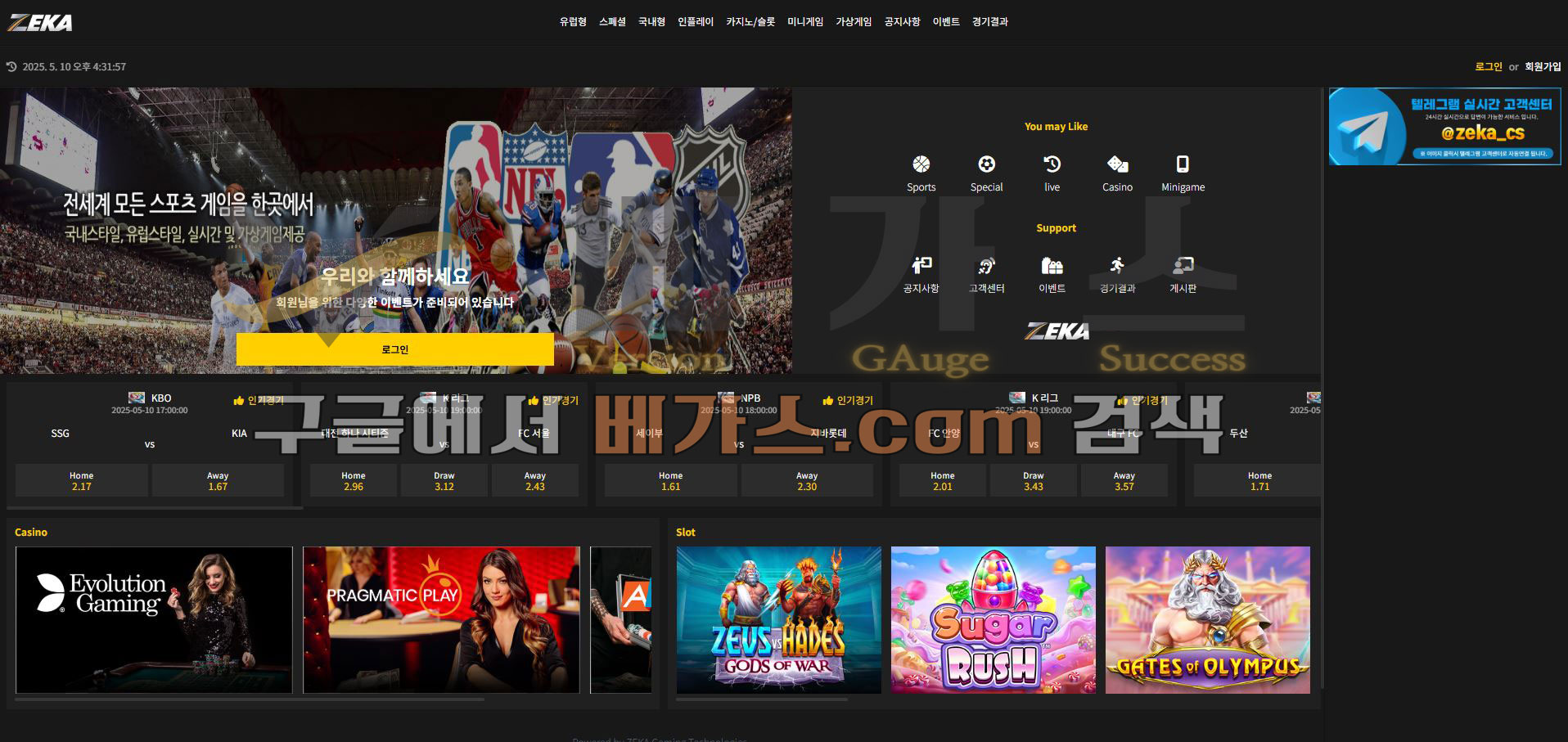Select Home 2.96 odds

click(x=354, y=480)
